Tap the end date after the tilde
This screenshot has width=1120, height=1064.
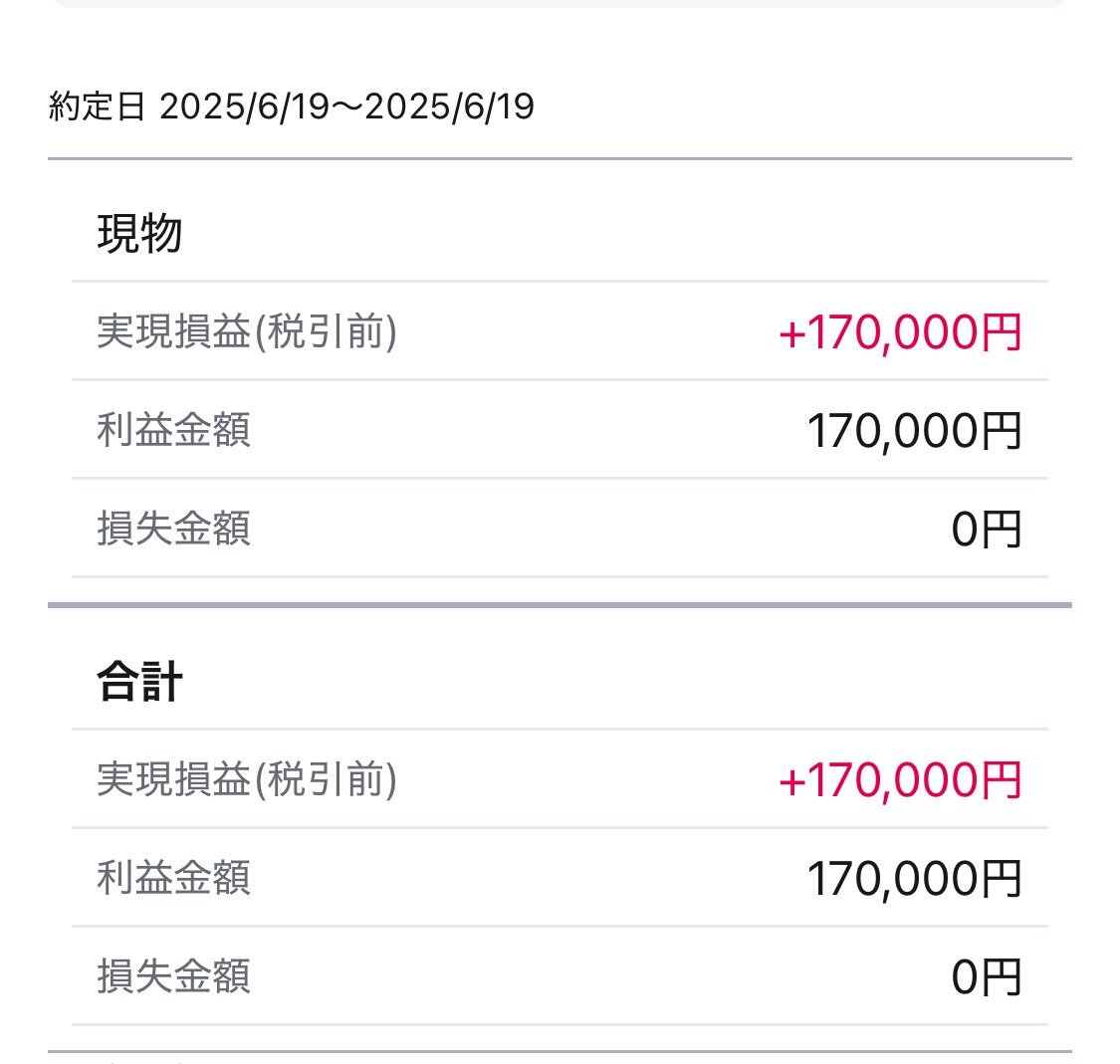coord(449,107)
